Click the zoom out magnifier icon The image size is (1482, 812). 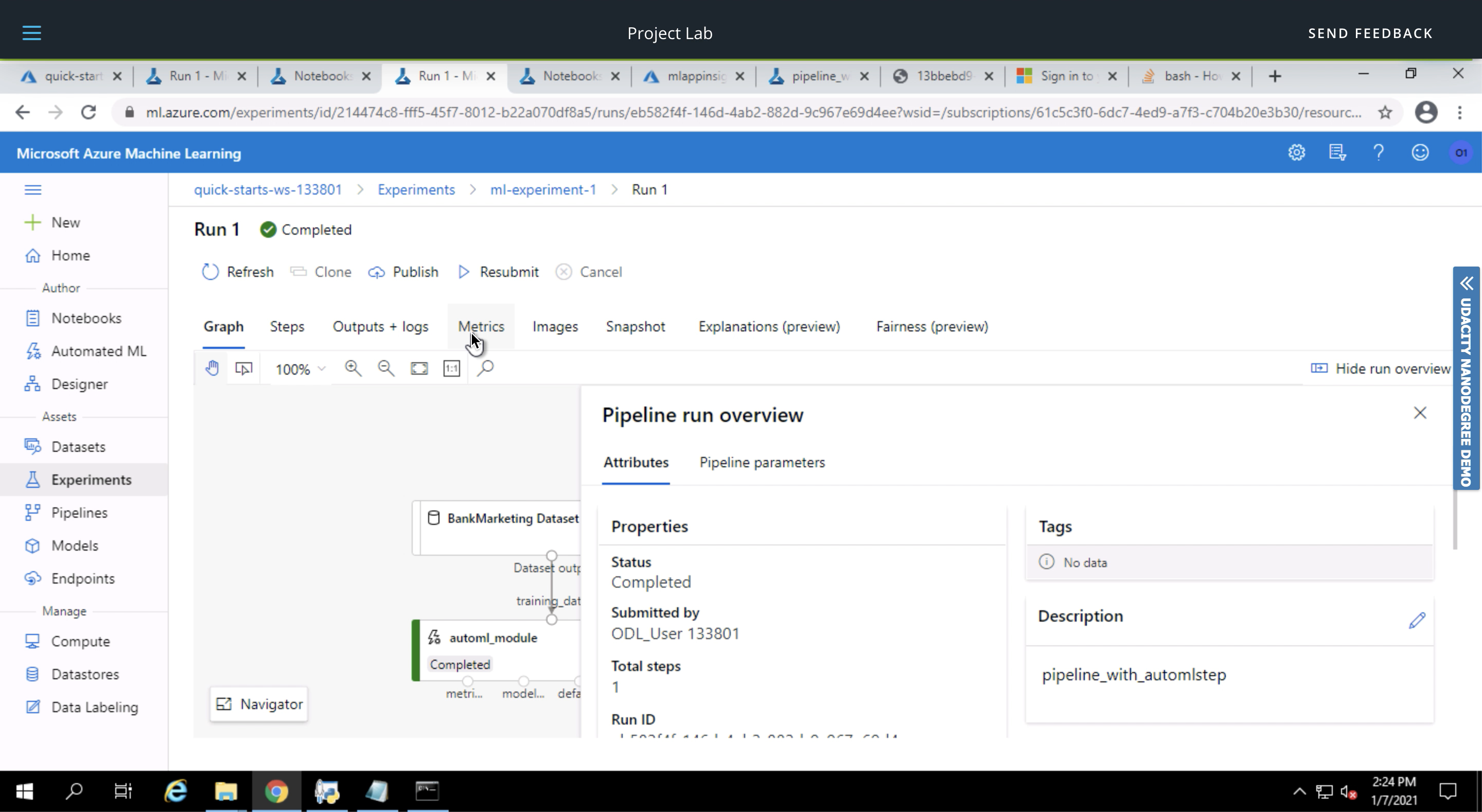(386, 368)
